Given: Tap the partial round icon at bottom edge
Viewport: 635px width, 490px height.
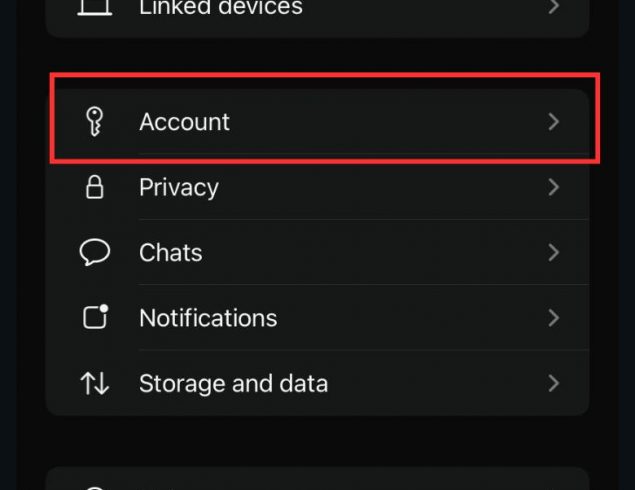Looking at the screenshot, I should [95, 486].
